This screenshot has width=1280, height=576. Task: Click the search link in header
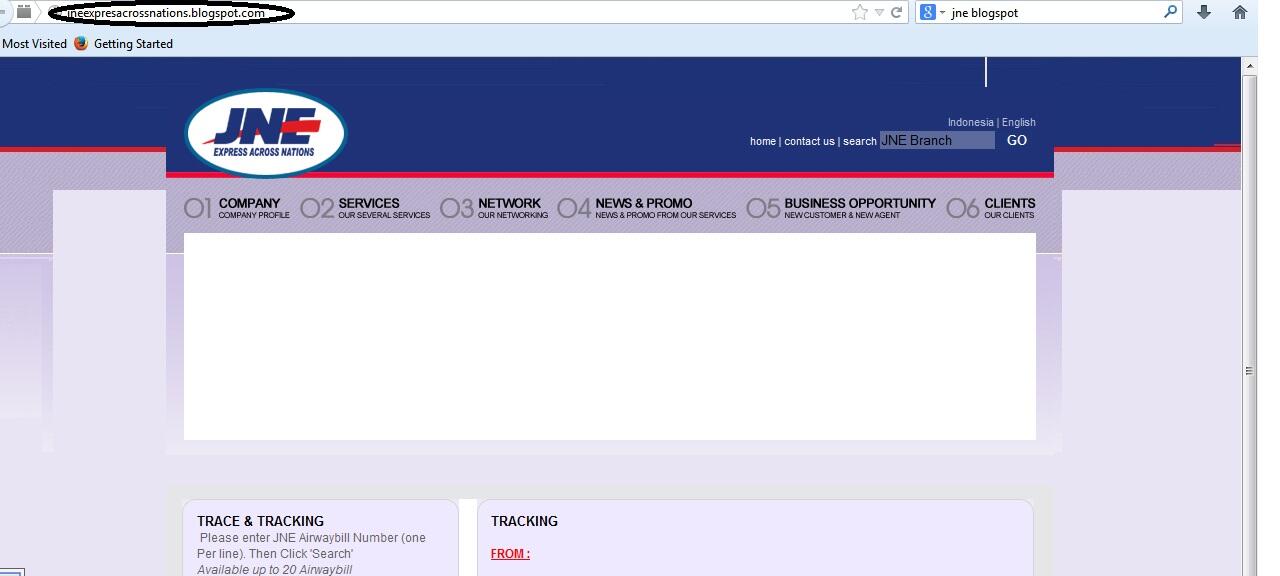(860, 141)
